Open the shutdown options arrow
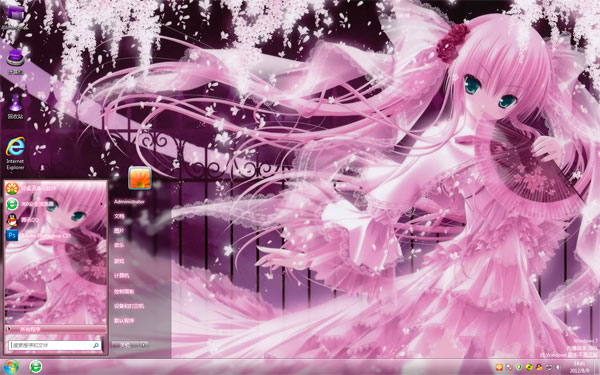600x375 pixels. (143, 345)
